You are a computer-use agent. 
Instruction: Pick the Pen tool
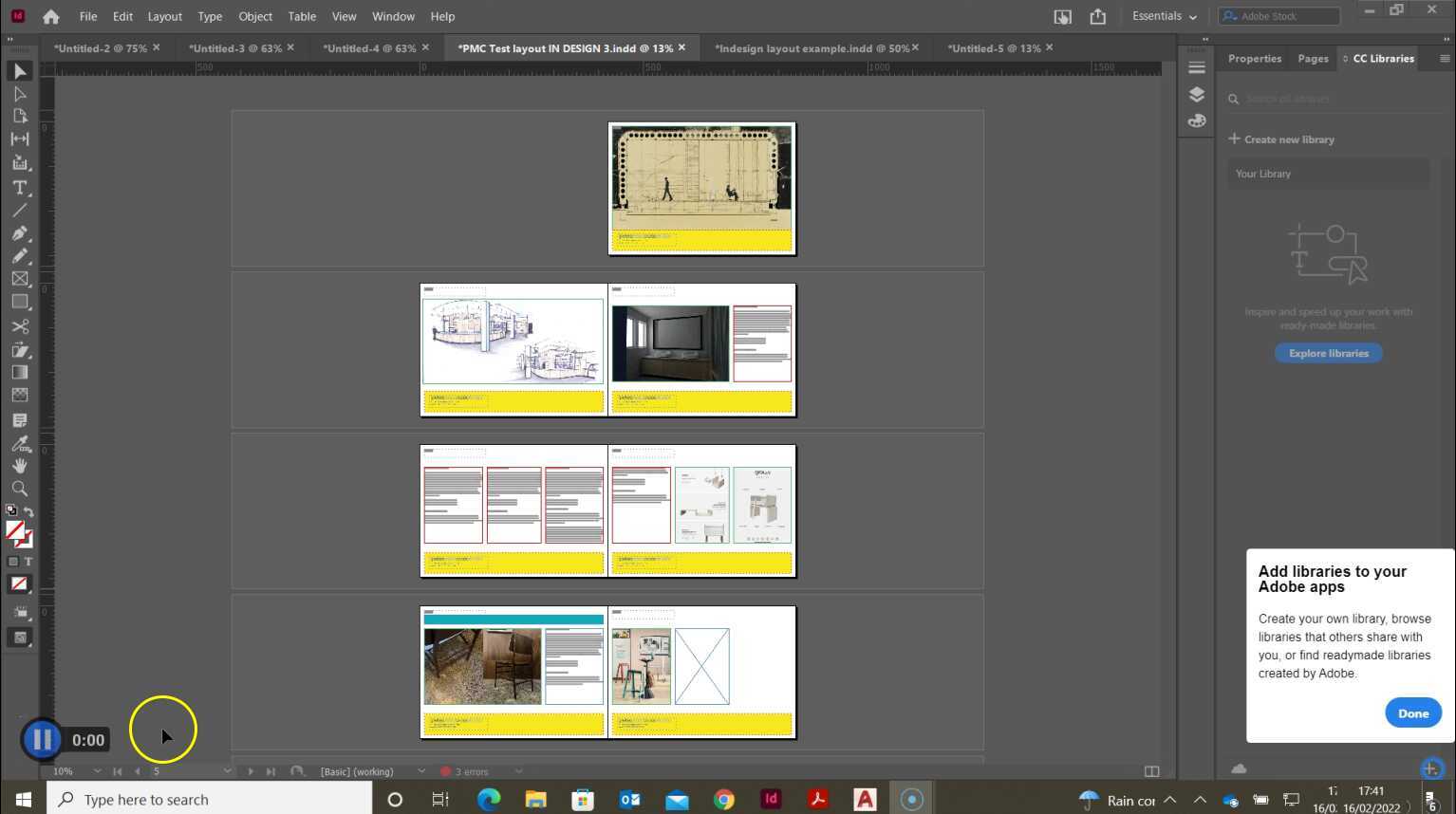19,233
